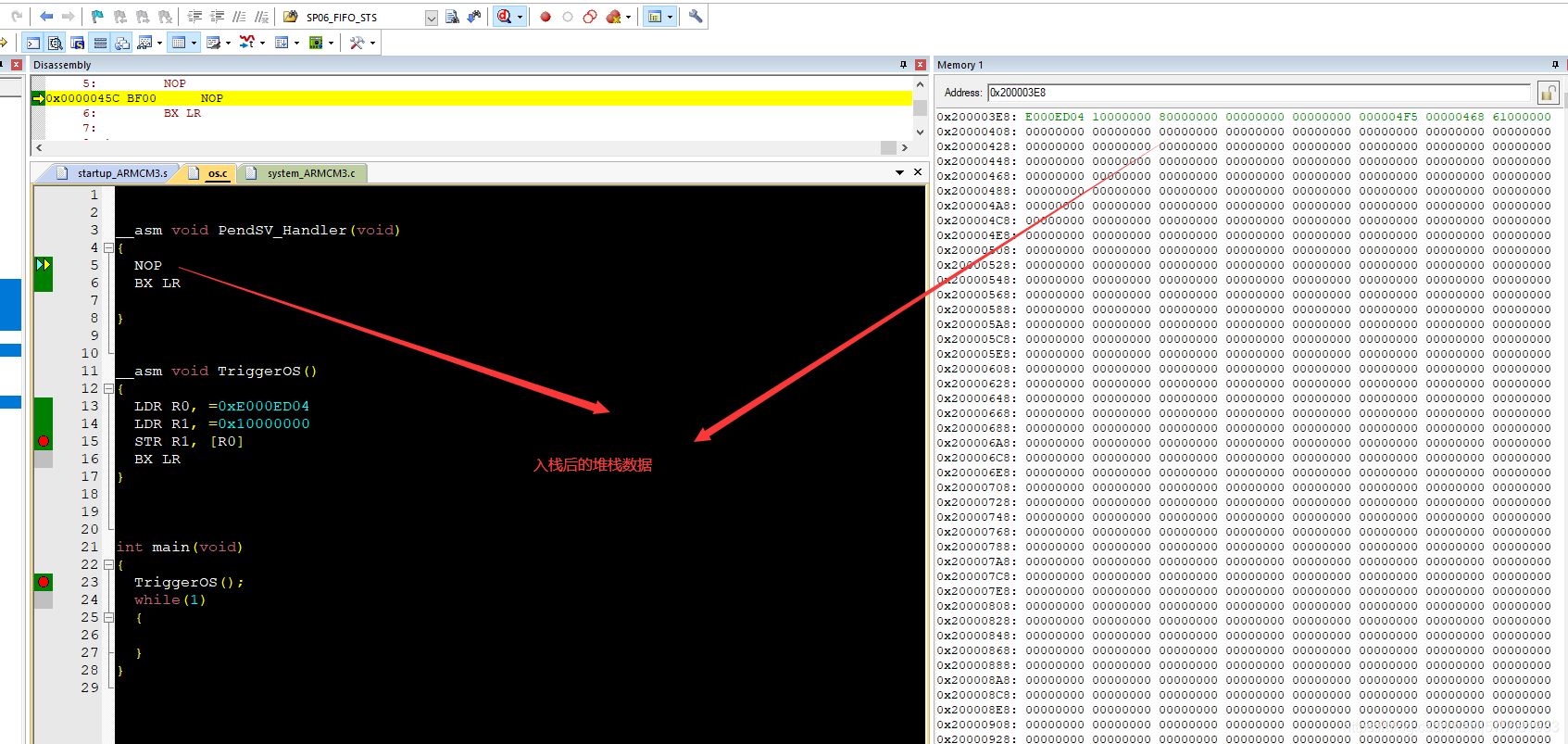
Task: Toggle the Registers Window icon
Action: [100, 43]
